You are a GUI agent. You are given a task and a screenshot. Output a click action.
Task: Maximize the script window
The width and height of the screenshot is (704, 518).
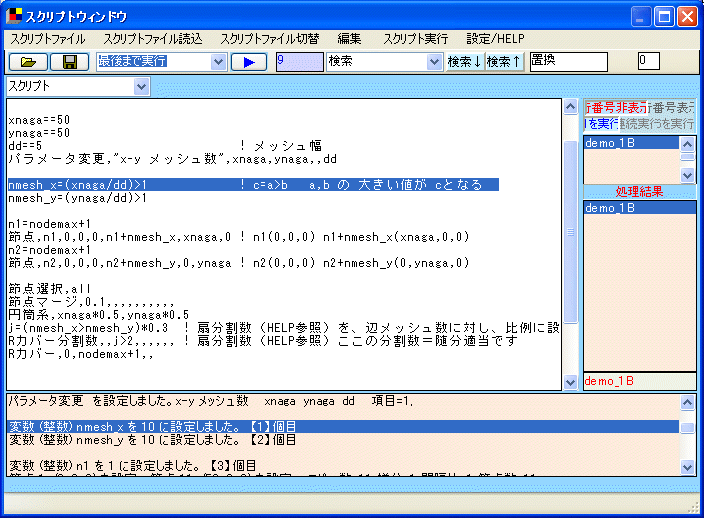click(x=664, y=17)
